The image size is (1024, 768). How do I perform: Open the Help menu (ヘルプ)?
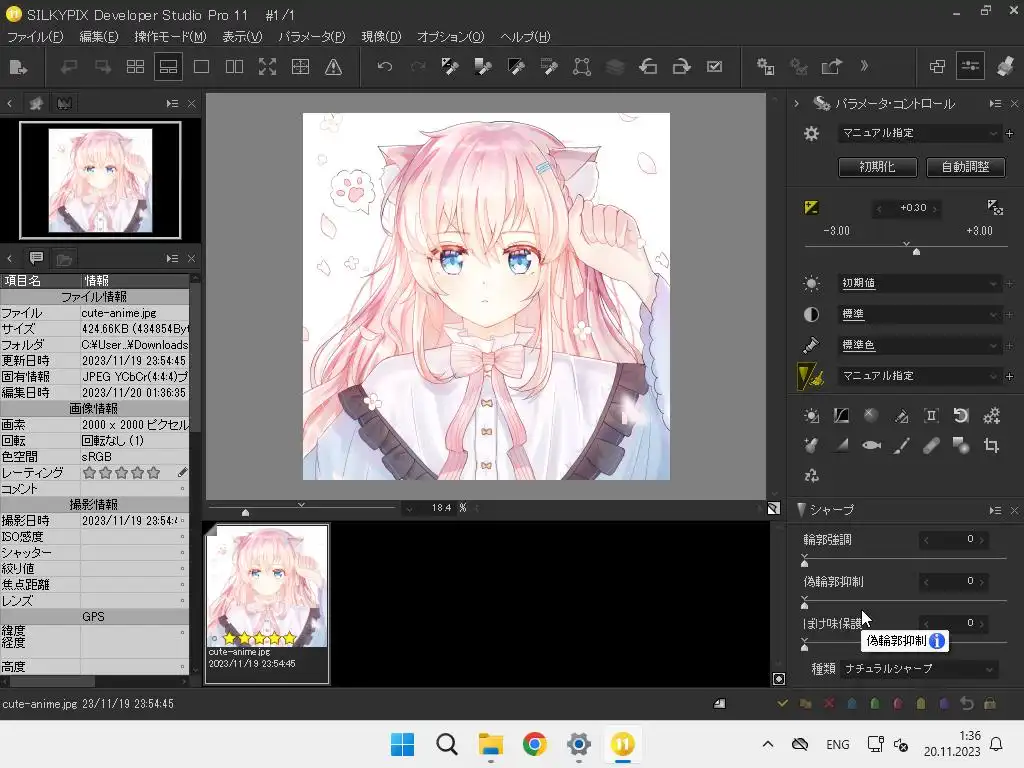pyautogui.click(x=525, y=37)
